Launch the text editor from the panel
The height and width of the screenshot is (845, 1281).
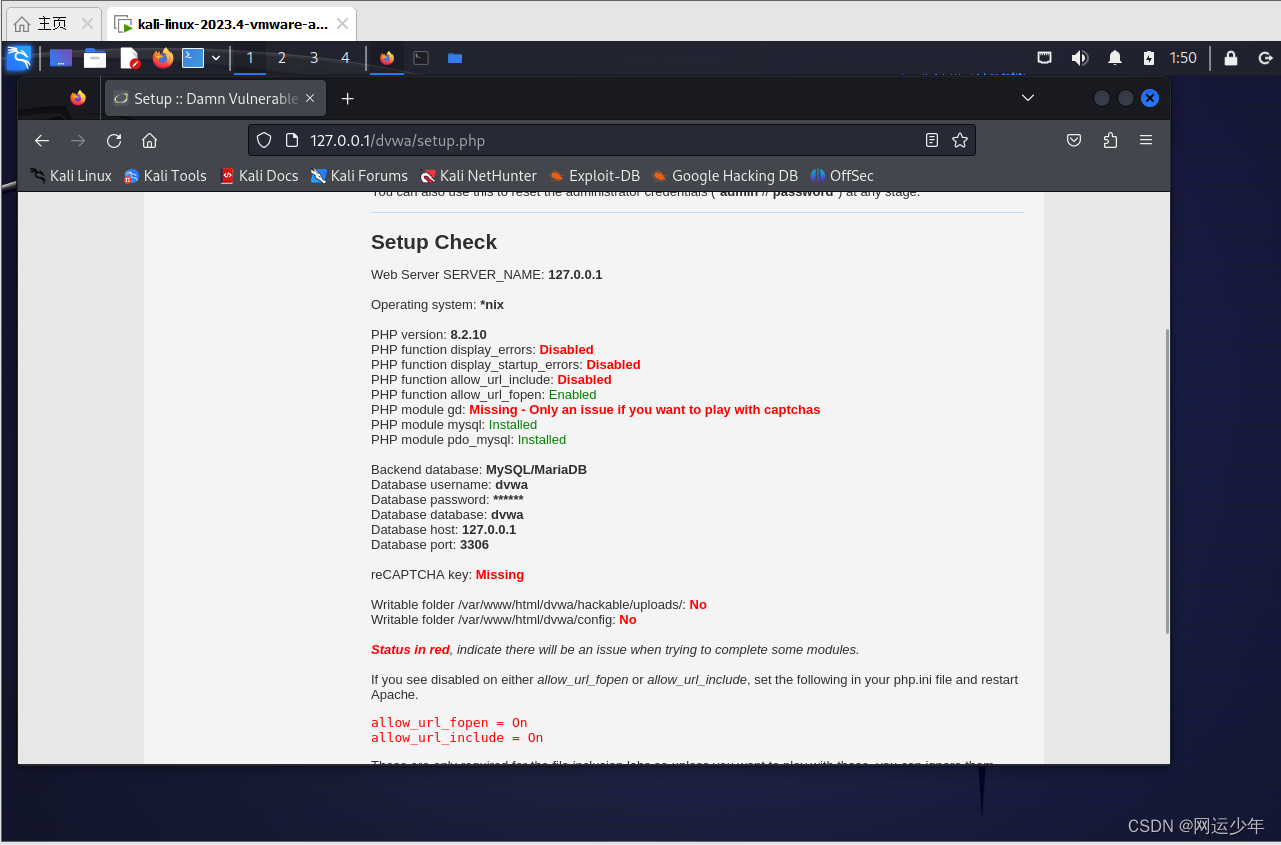tap(129, 58)
